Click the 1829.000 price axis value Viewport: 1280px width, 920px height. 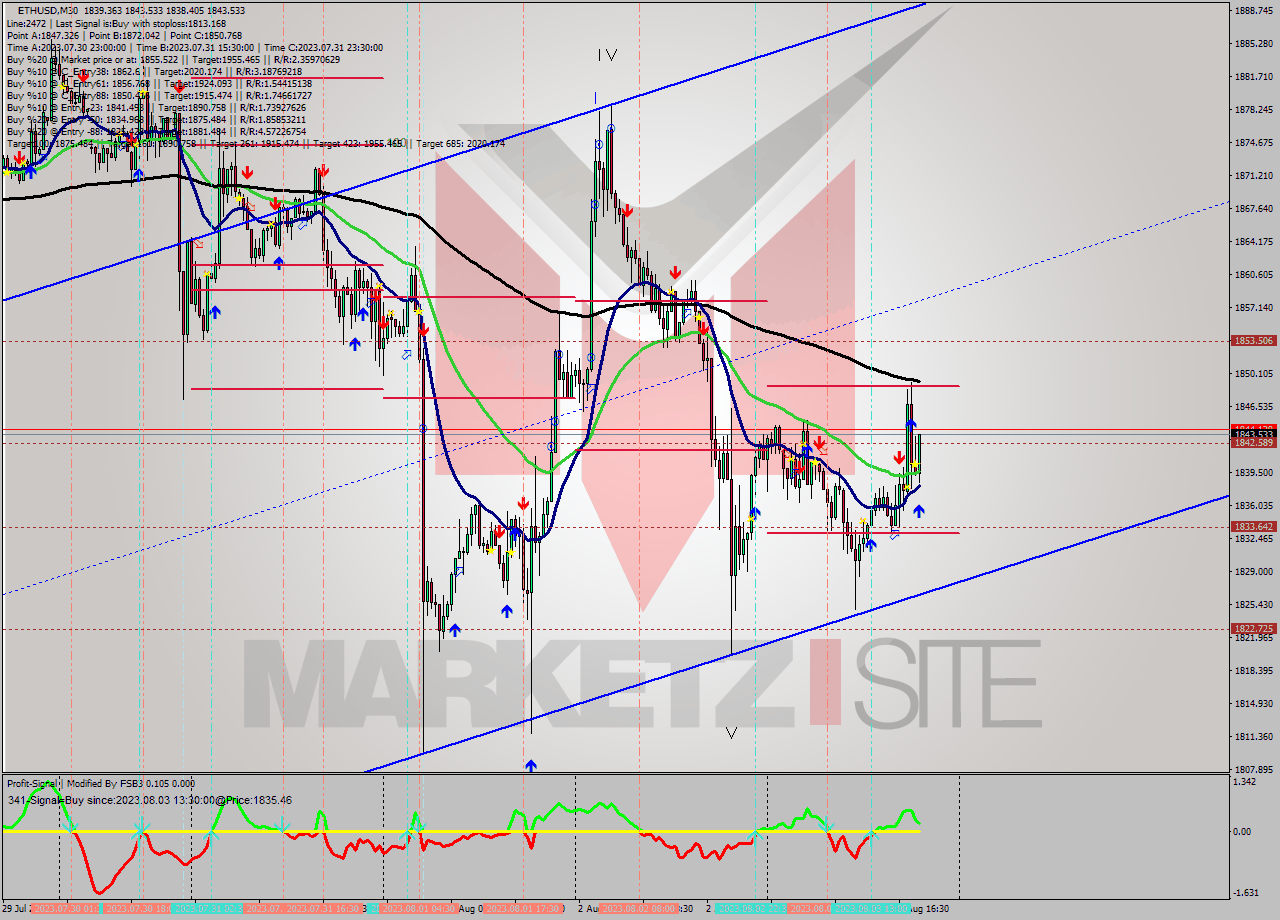1253,571
